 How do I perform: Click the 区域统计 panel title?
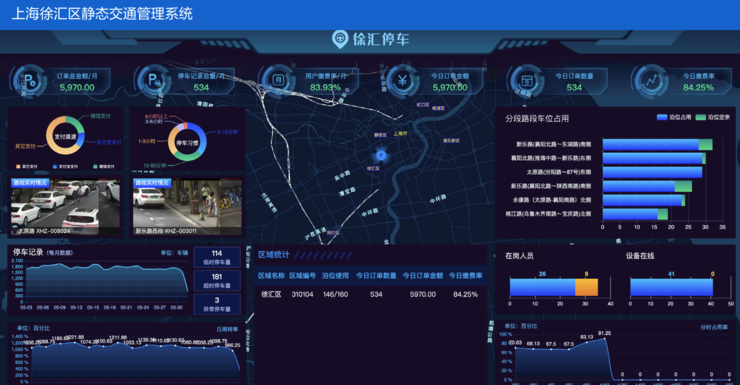click(274, 255)
